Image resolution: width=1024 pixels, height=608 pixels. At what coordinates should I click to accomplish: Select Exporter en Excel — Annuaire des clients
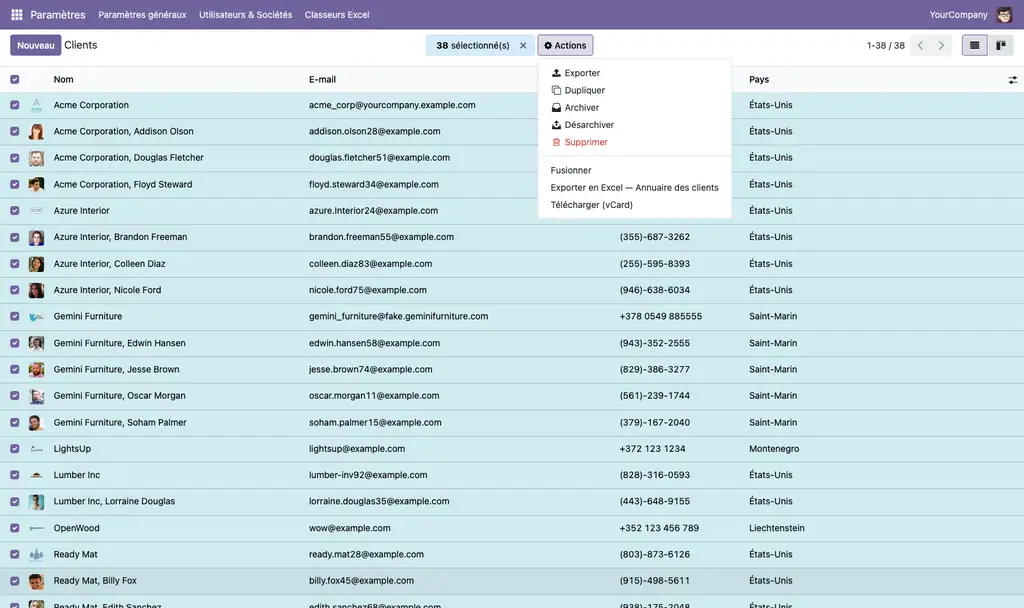click(634, 187)
